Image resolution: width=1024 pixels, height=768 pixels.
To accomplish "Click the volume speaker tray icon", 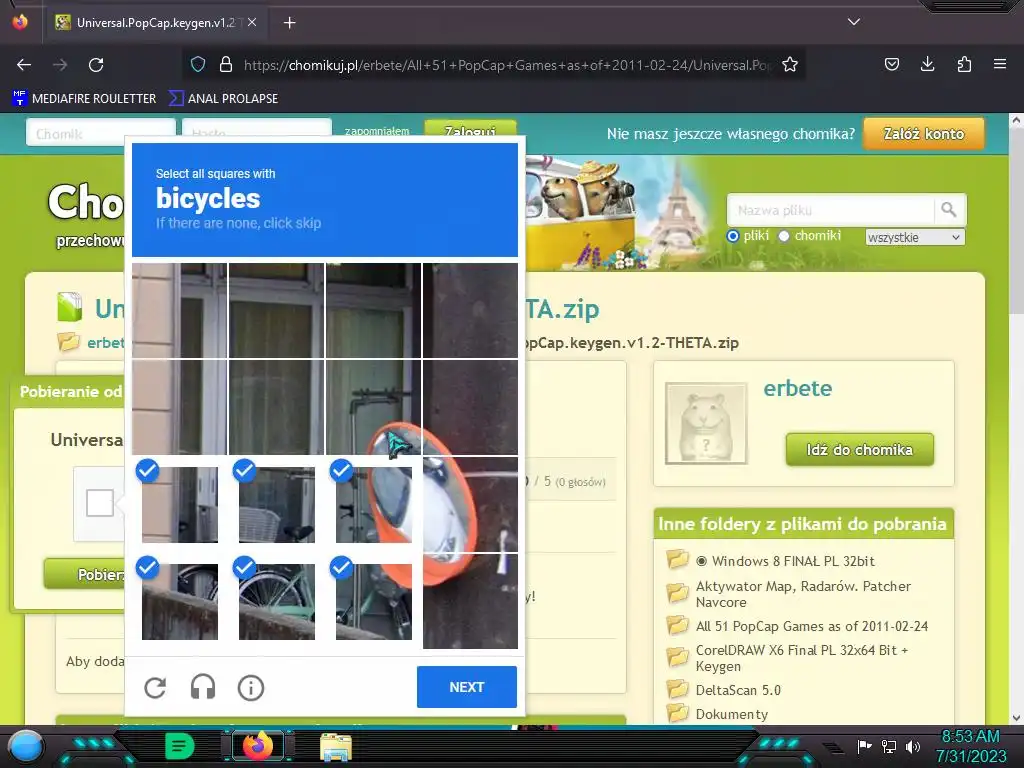I will coord(913,746).
